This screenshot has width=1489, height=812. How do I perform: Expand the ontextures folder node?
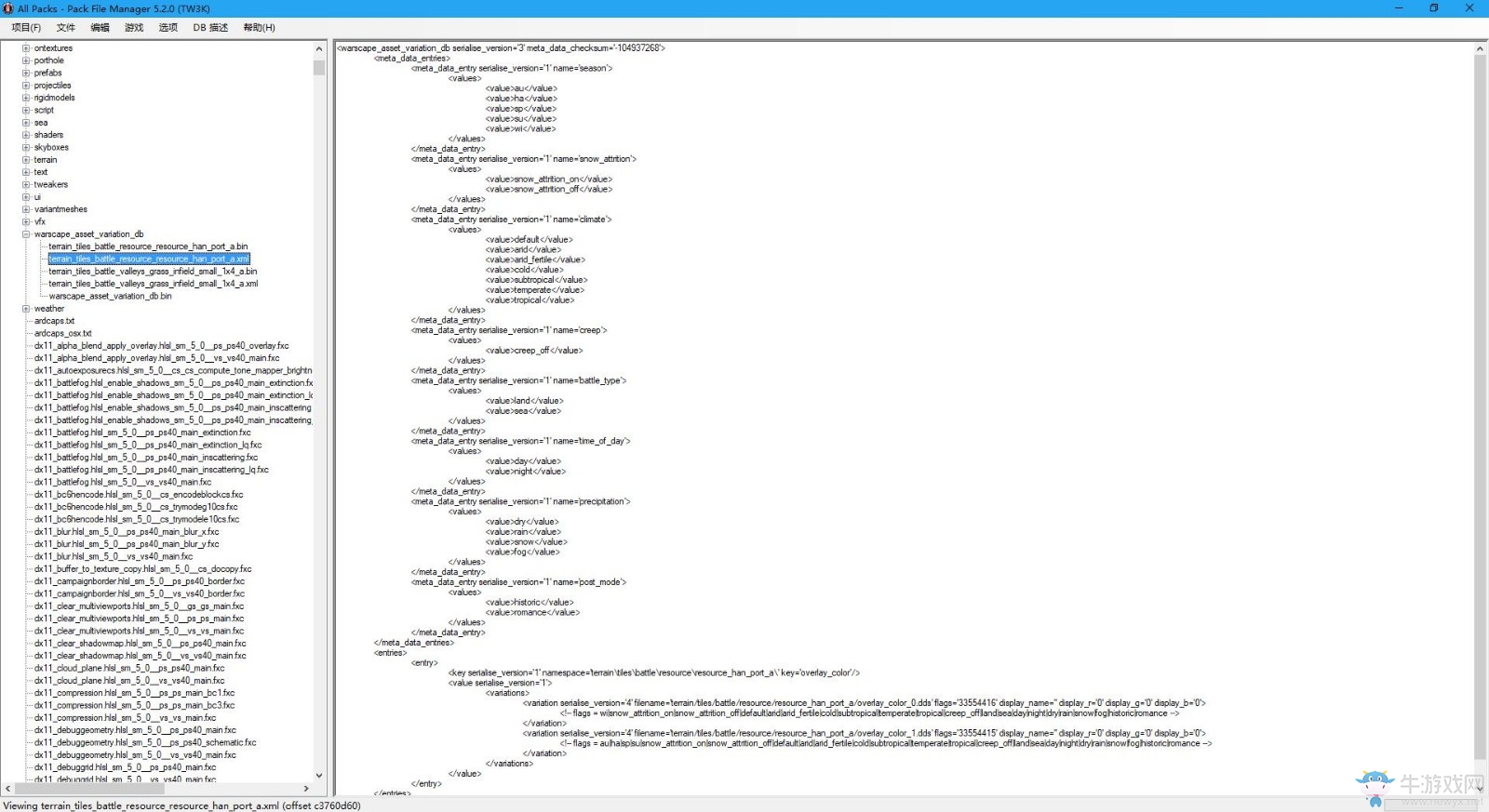coord(26,48)
